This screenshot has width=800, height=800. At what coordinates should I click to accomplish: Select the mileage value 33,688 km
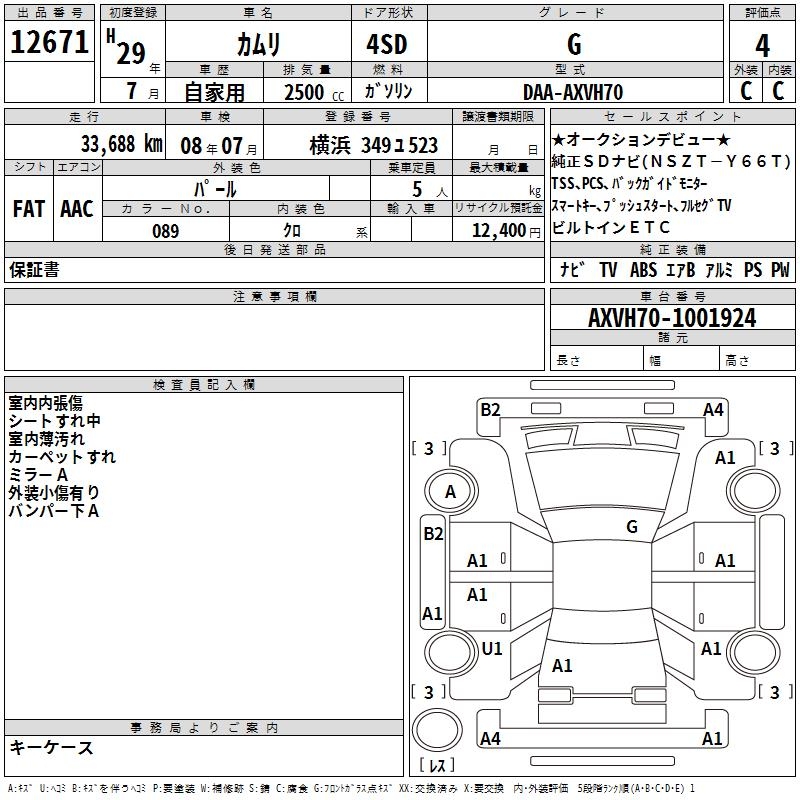(122, 144)
